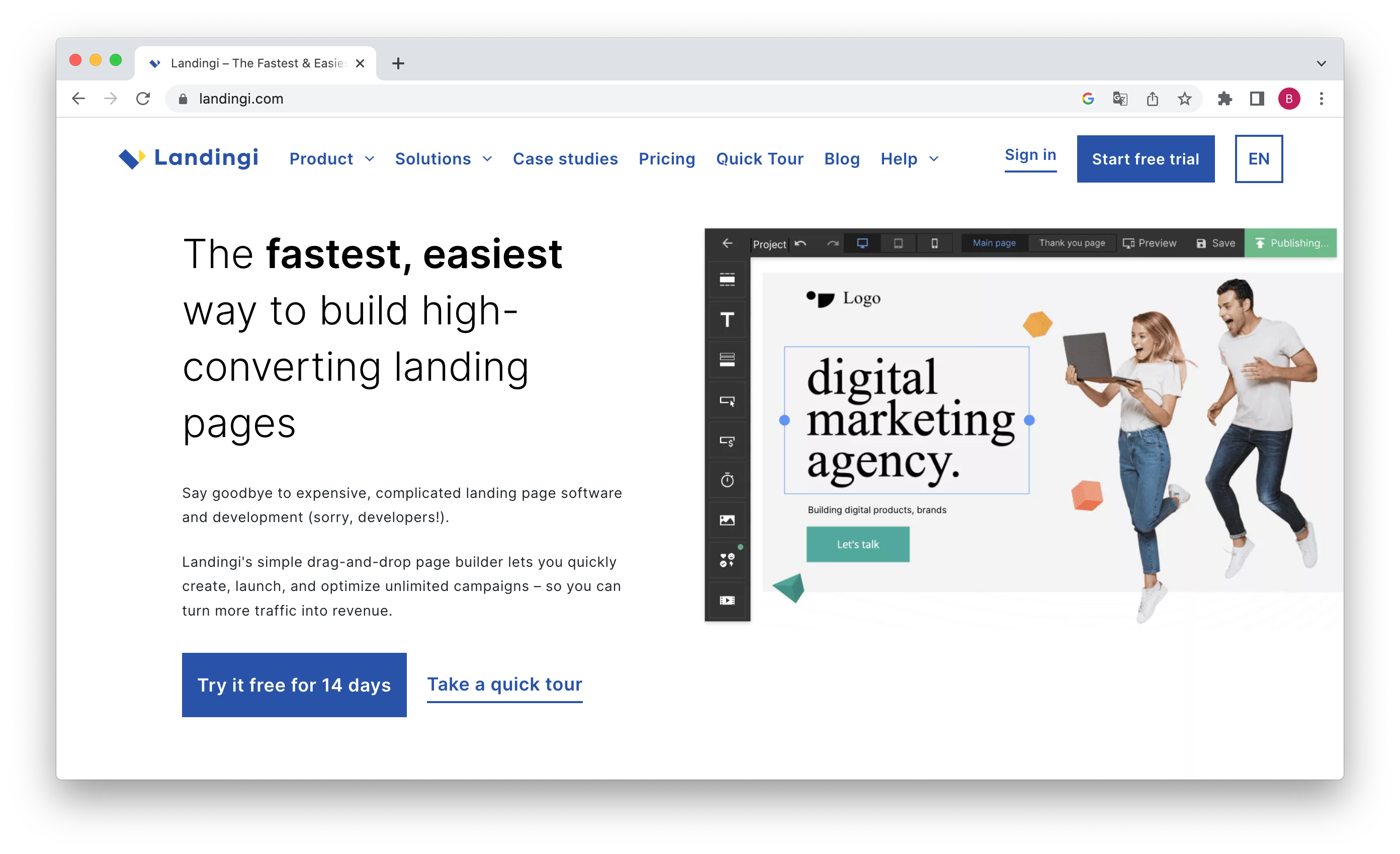The height and width of the screenshot is (854, 1400).
Task: Close the Landingi browser tab
Action: [x=360, y=64]
